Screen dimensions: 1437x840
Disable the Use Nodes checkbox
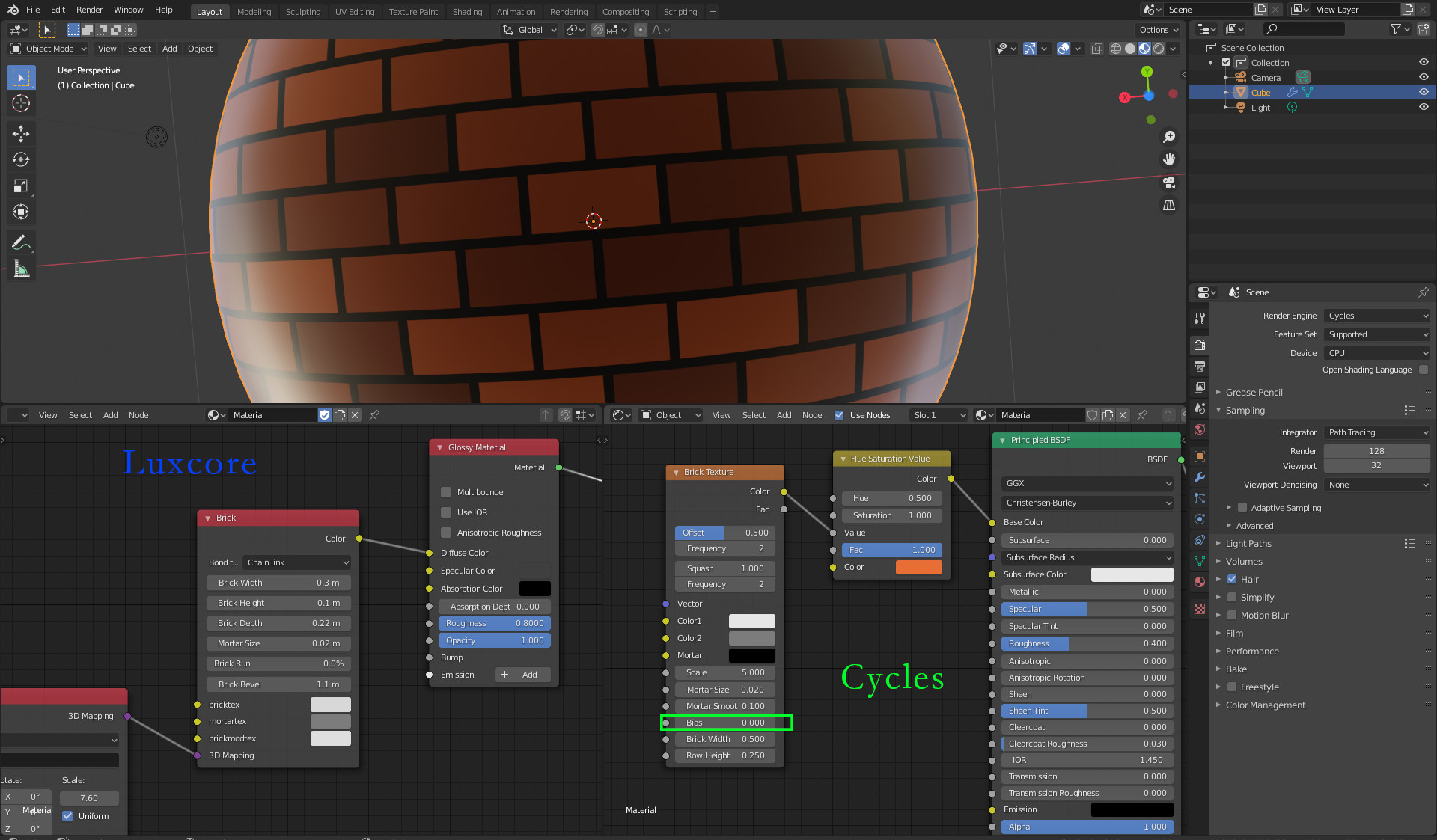pyautogui.click(x=839, y=415)
